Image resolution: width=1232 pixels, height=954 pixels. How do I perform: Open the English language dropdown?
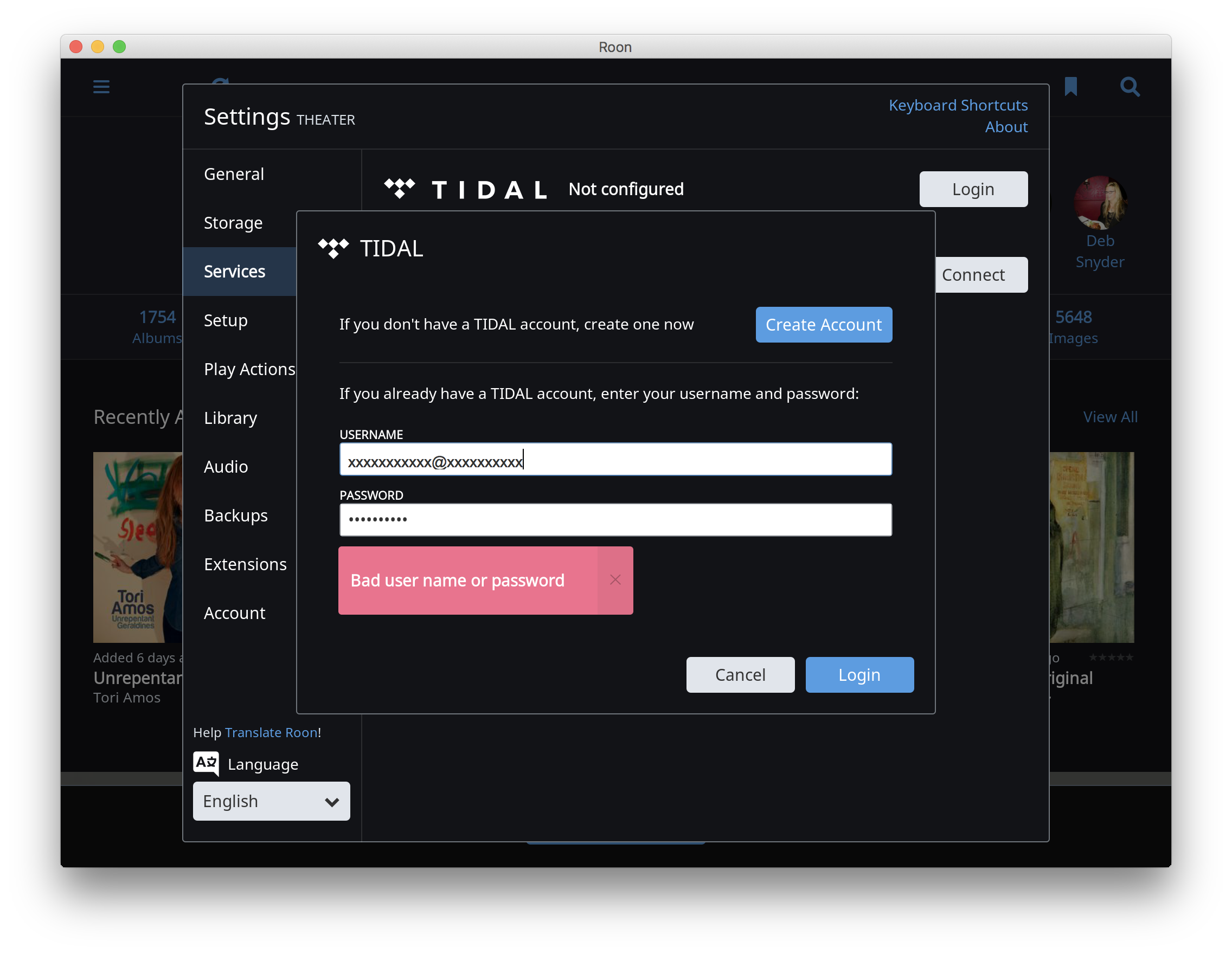pyautogui.click(x=271, y=801)
